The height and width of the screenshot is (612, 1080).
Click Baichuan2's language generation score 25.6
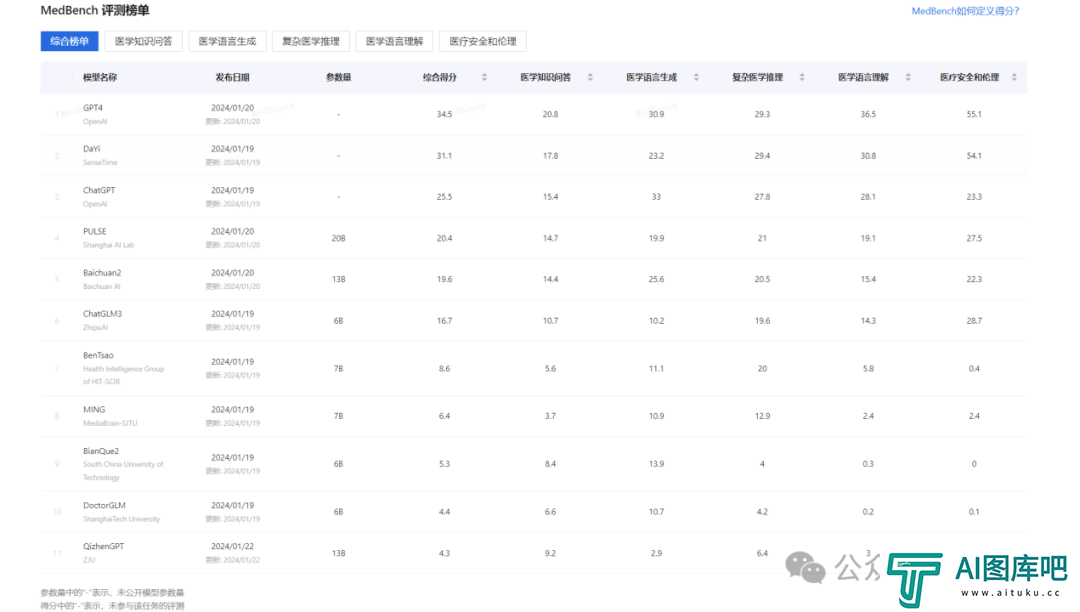[656, 279]
